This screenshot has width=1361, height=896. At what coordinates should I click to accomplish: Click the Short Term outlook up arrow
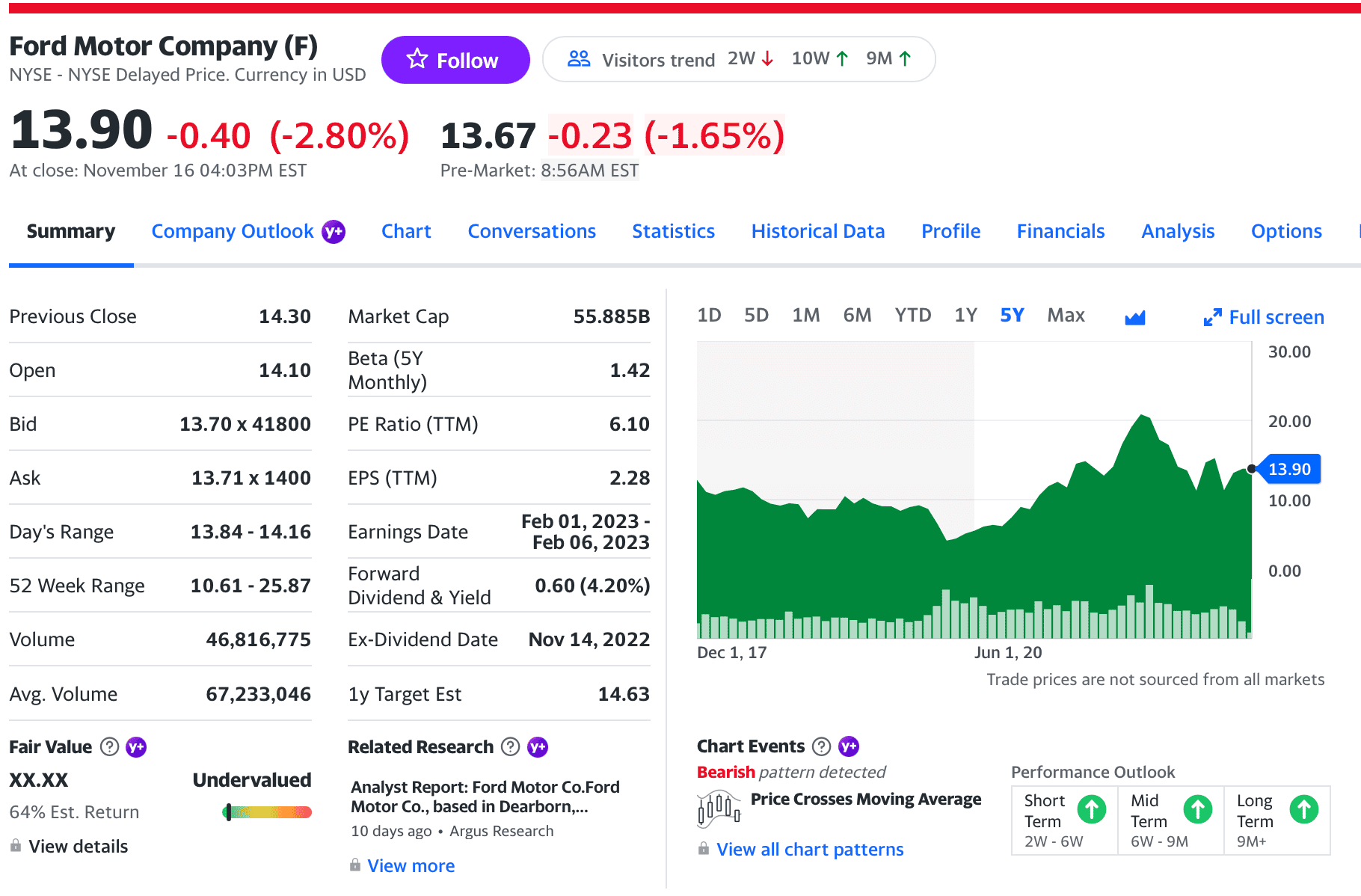pyautogui.click(x=1091, y=809)
